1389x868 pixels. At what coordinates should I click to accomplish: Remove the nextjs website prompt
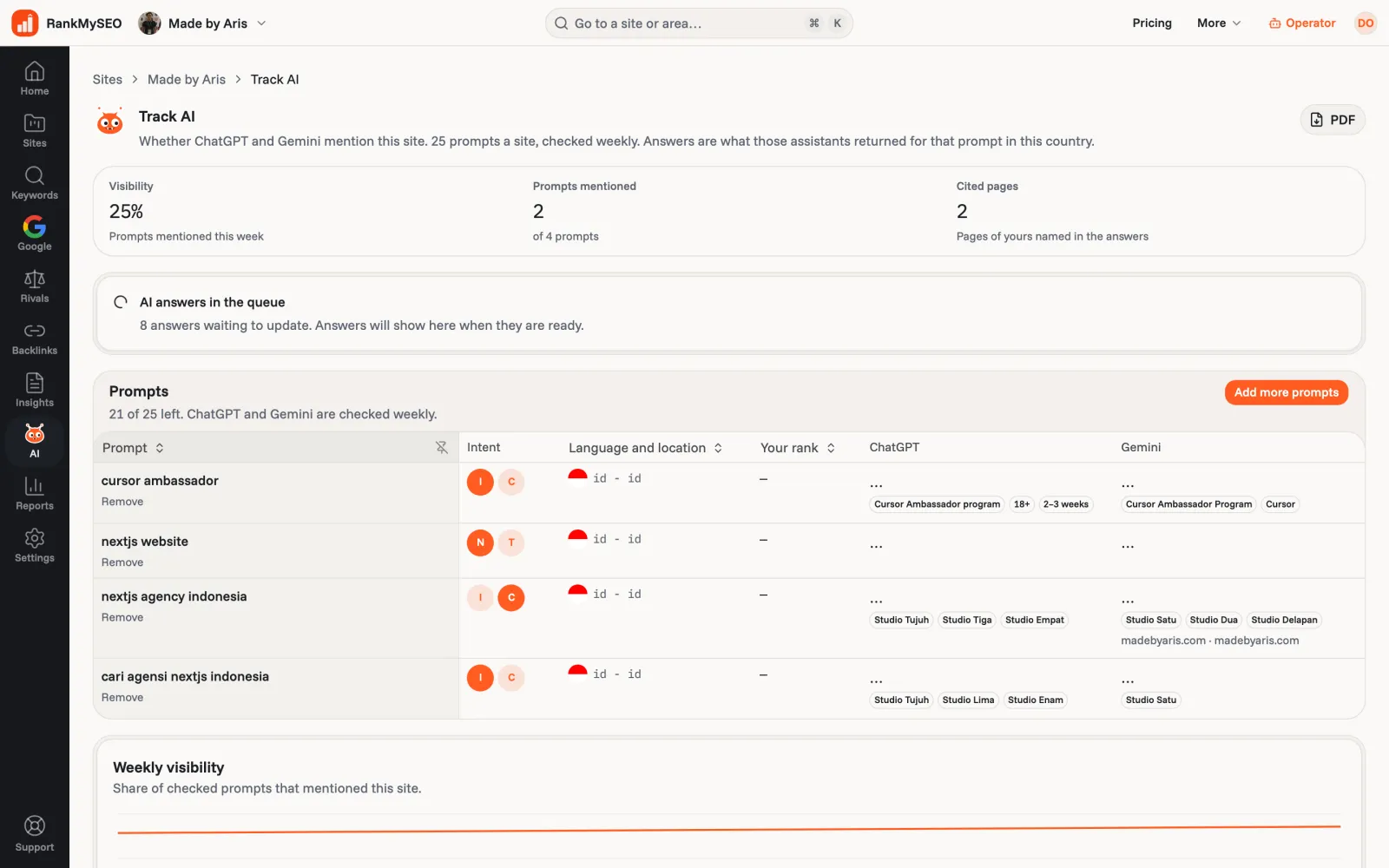click(x=122, y=562)
